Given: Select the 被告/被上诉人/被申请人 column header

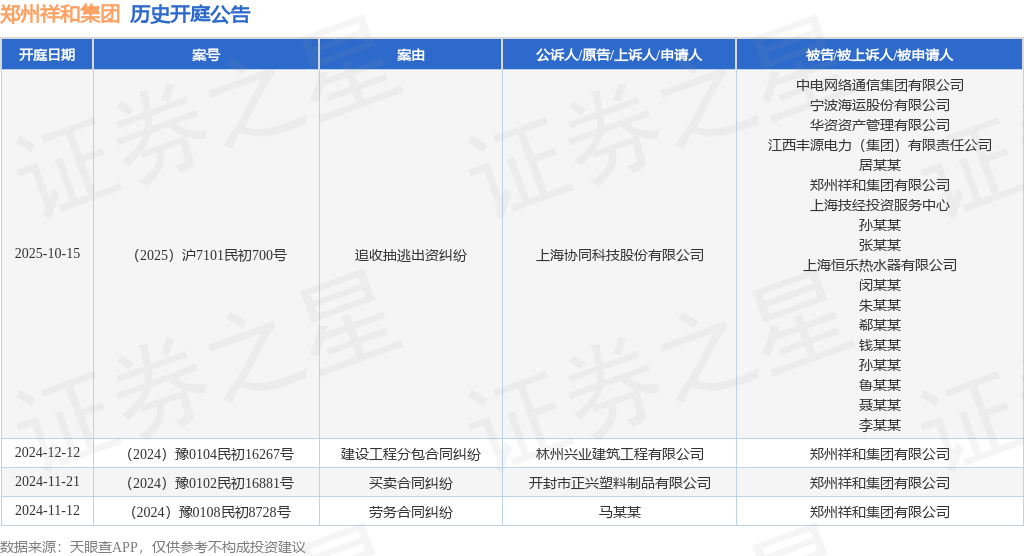Looking at the screenshot, I should tap(880, 55).
